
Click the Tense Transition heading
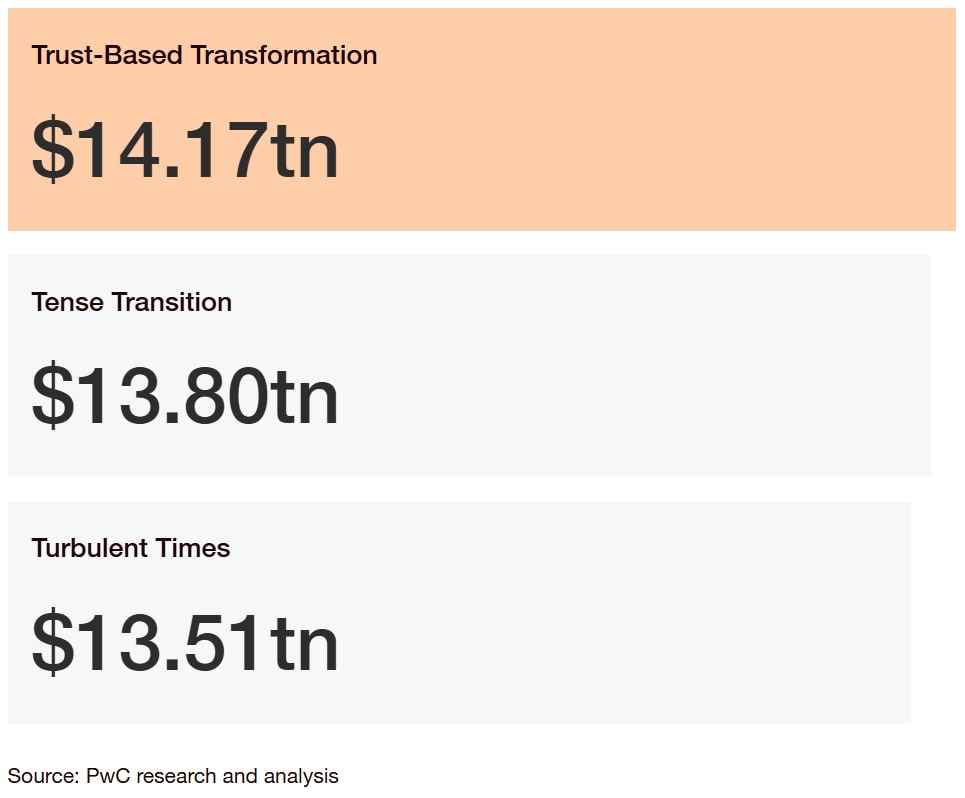point(132,302)
